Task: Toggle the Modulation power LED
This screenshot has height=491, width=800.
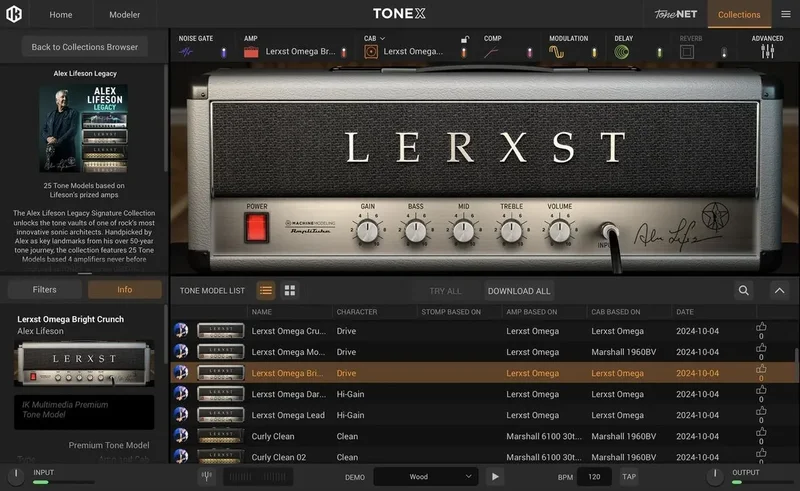Action: click(594, 52)
